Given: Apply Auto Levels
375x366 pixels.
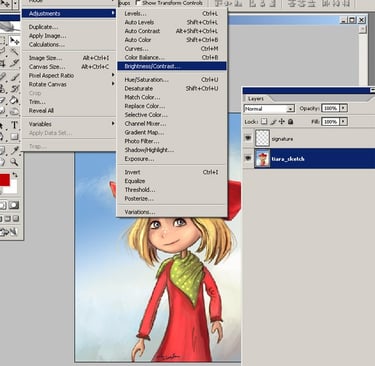Looking at the screenshot, I should 172,22.
